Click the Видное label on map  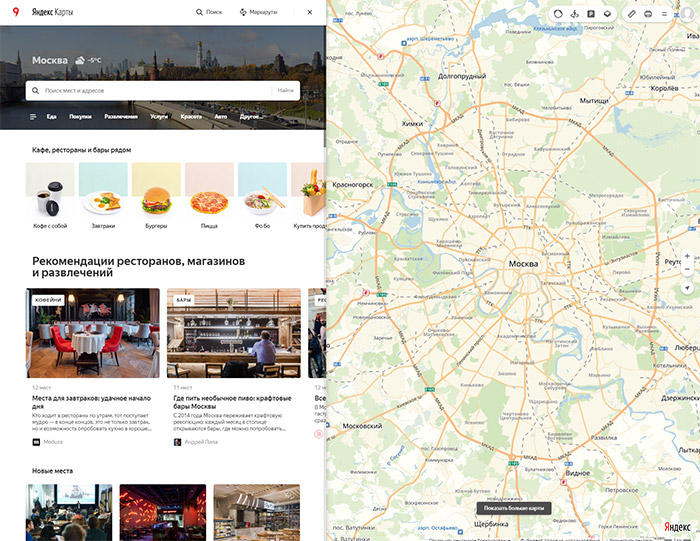[x=578, y=473]
